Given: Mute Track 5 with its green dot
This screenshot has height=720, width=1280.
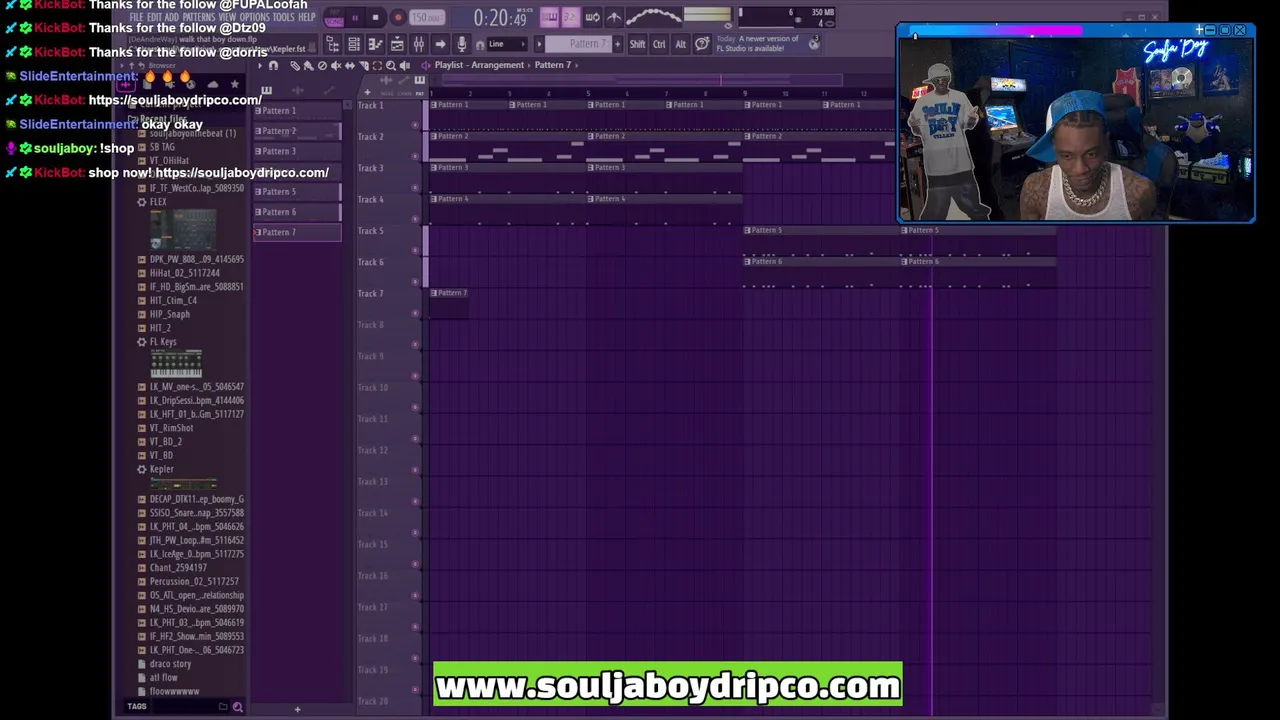Looking at the screenshot, I should (415, 250).
